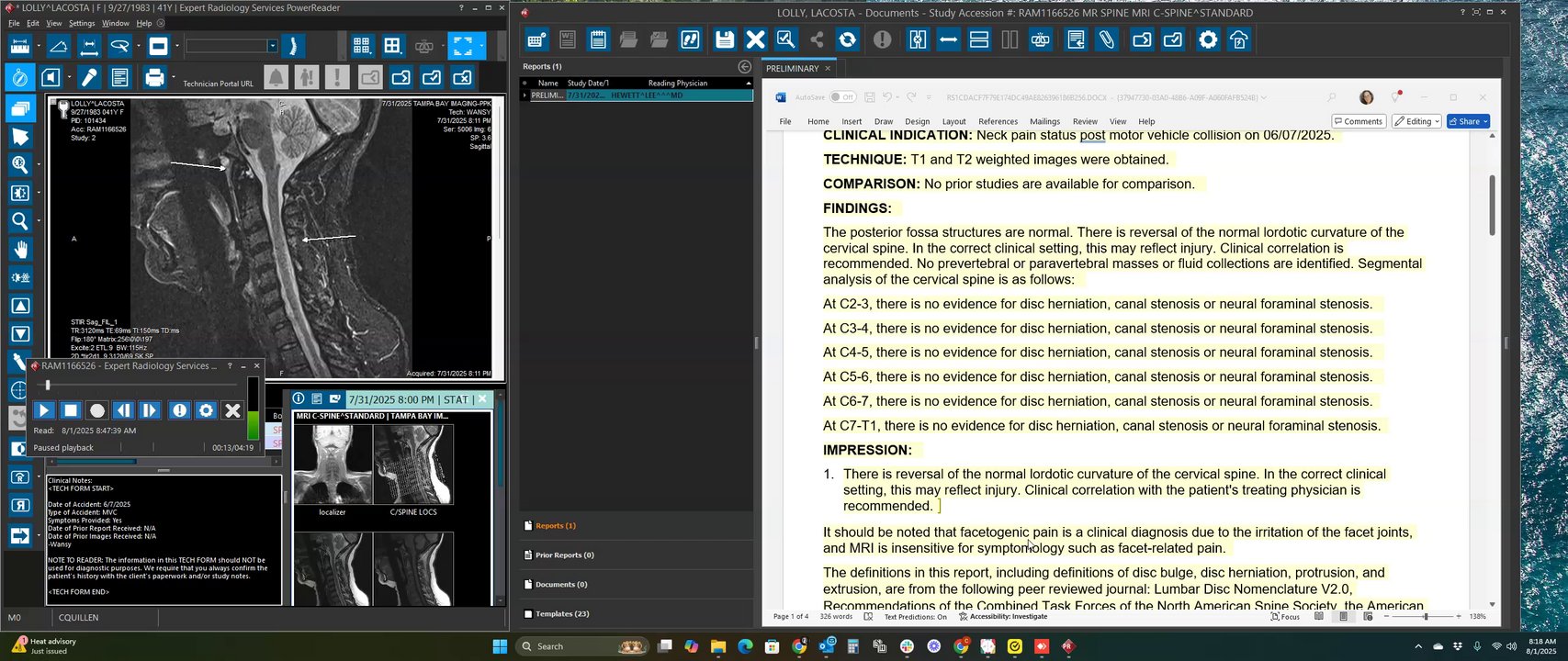Click Text Predictions: On in Word status bar

[x=915, y=617]
